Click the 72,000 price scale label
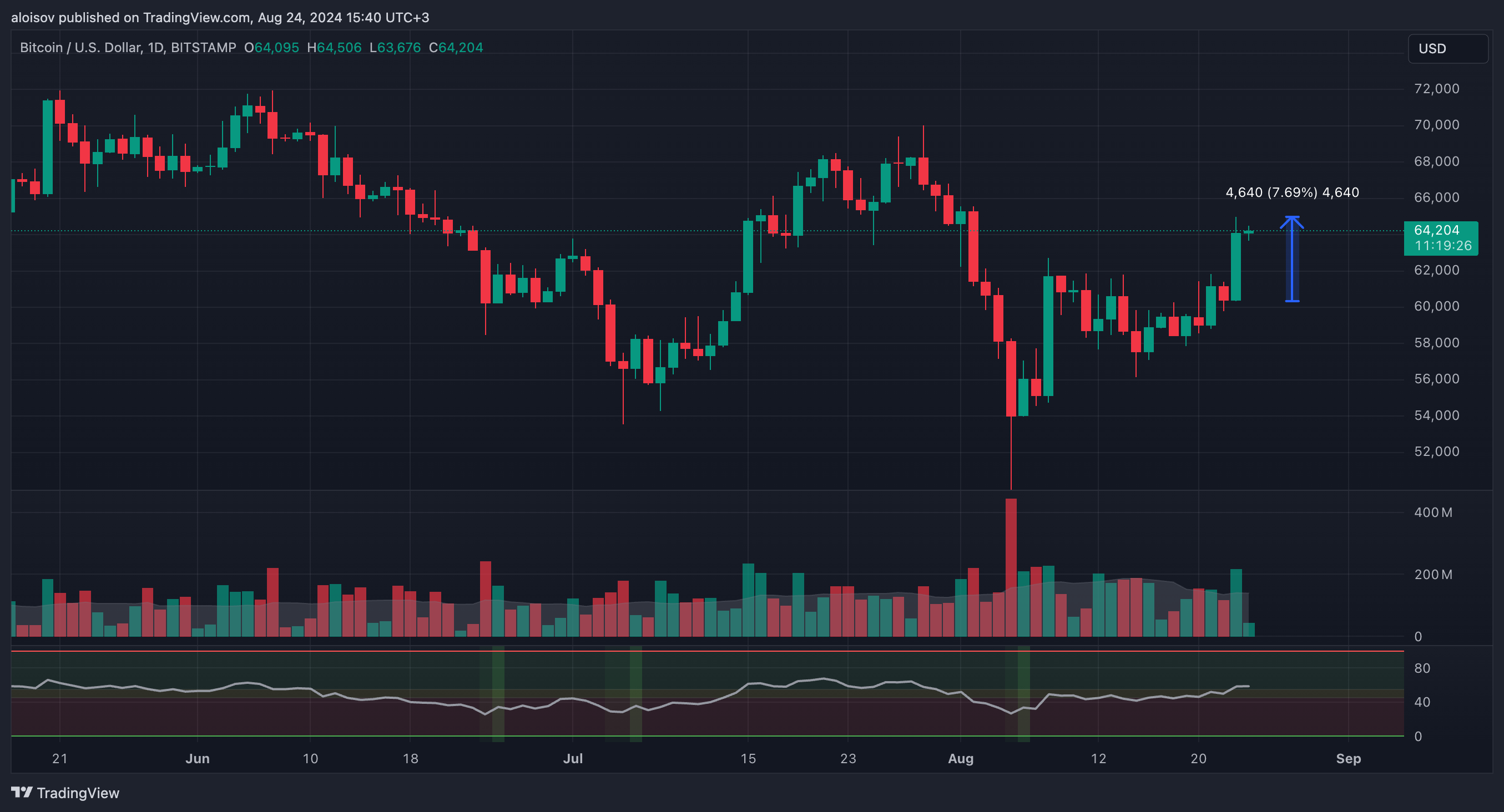Screen dimensions: 1504x812 click(1436, 89)
